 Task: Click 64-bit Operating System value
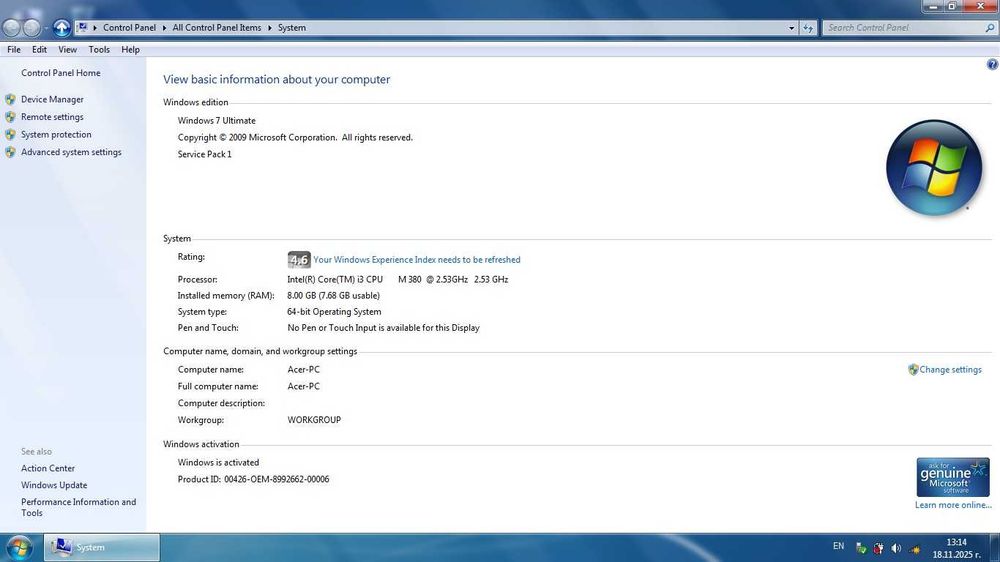[x=334, y=312]
